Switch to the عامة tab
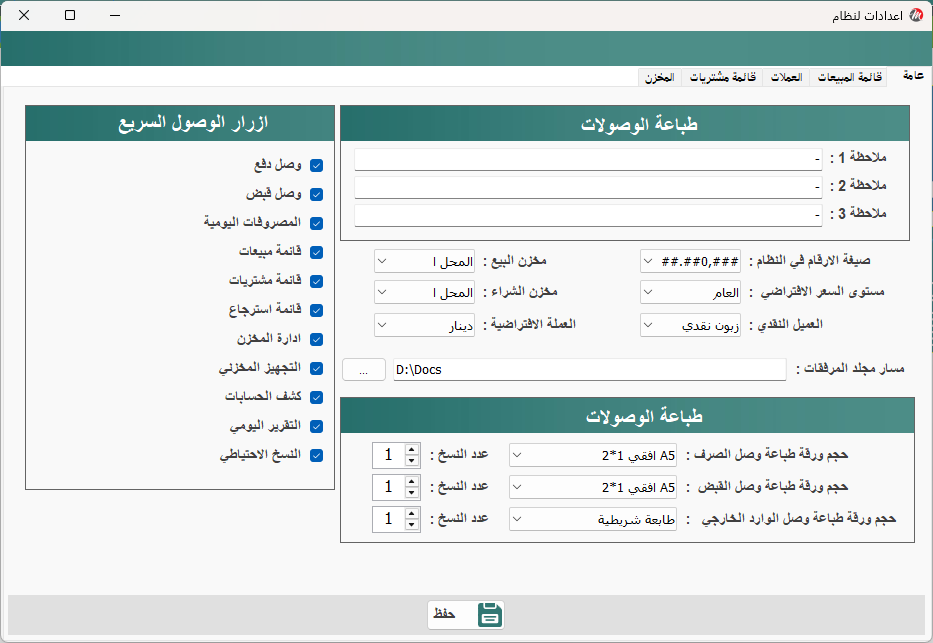Image resolution: width=933 pixels, height=643 pixels. [913, 75]
